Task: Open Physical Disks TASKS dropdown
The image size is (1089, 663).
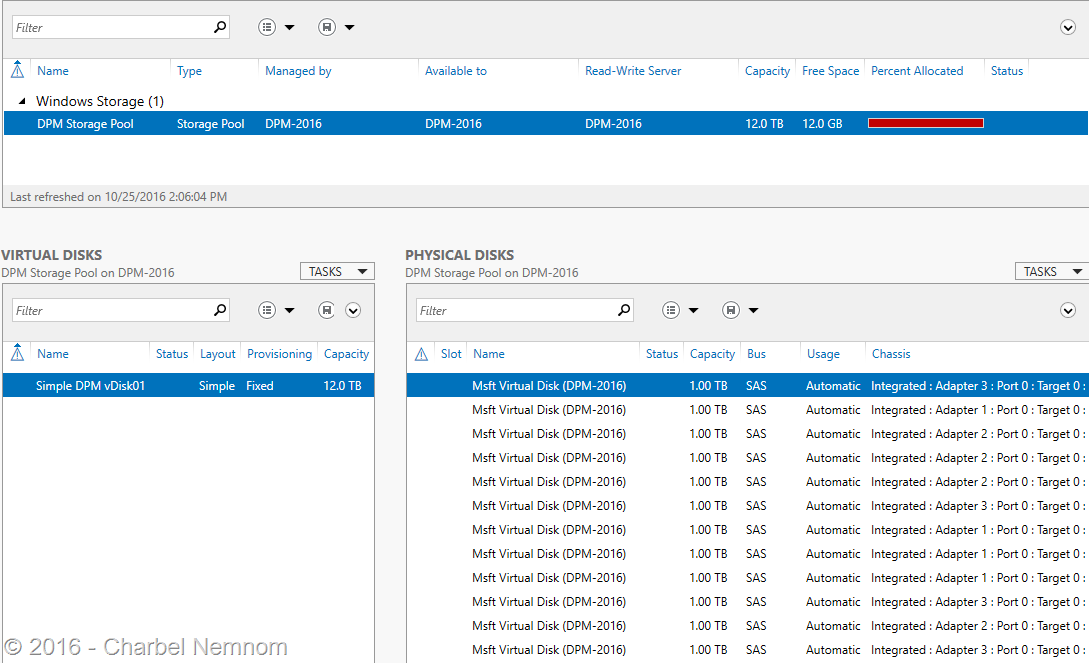Action: [x=1051, y=271]
